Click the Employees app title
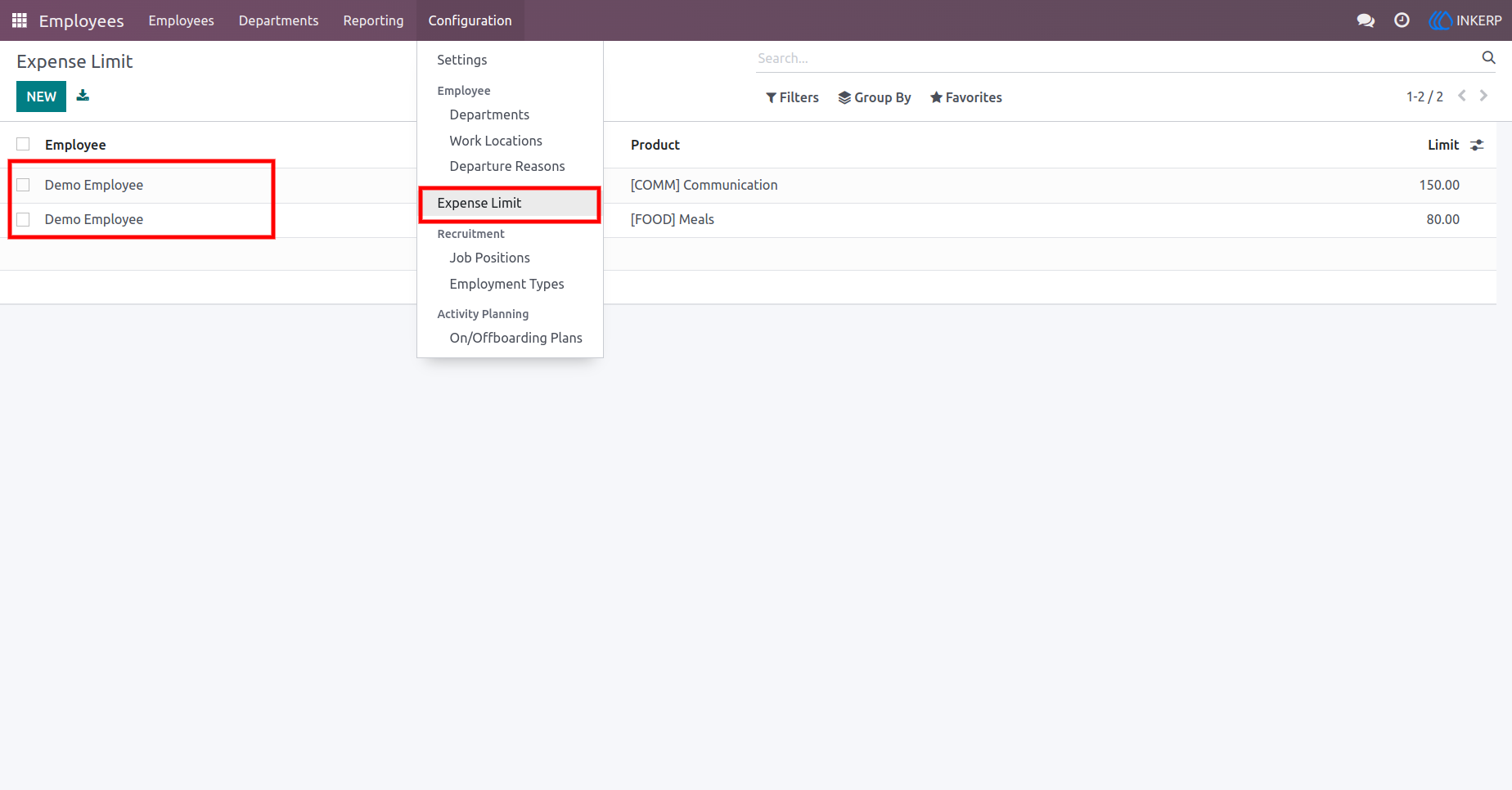 [x=81, y=20]
